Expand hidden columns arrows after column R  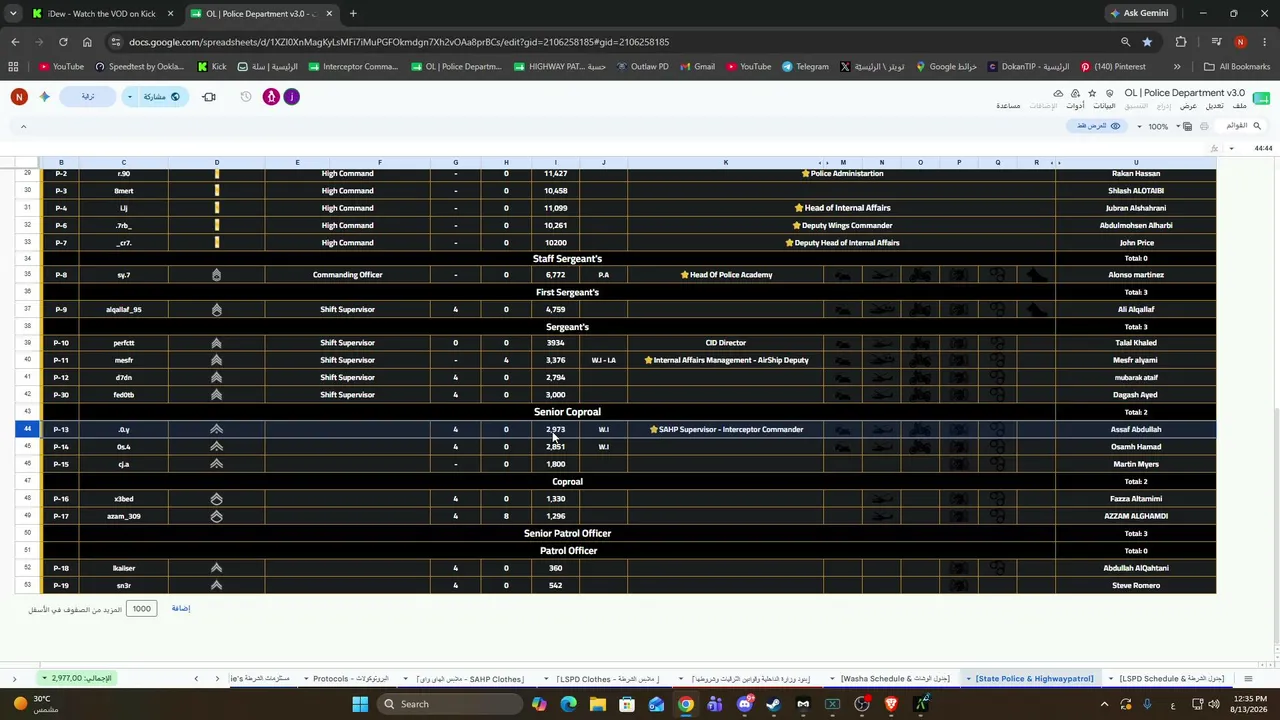[1055, 162]
